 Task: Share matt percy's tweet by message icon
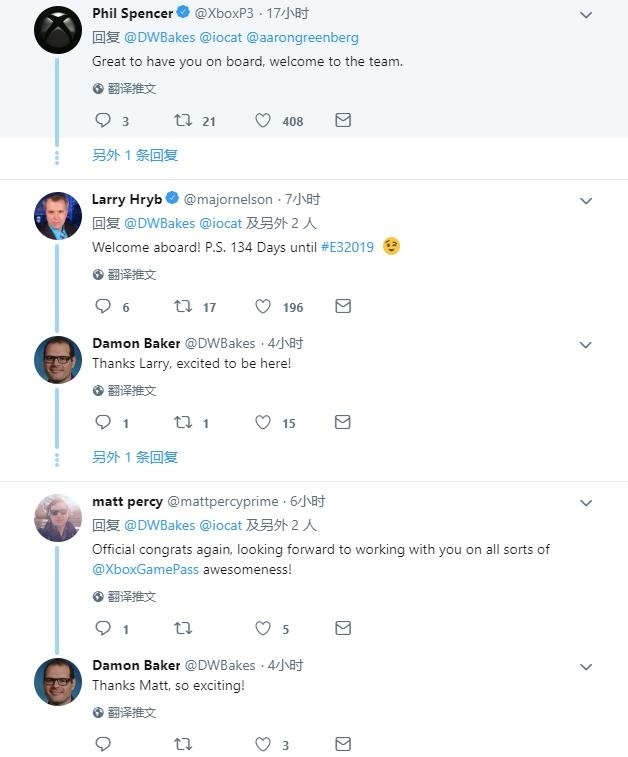click(x=343, y=629)
